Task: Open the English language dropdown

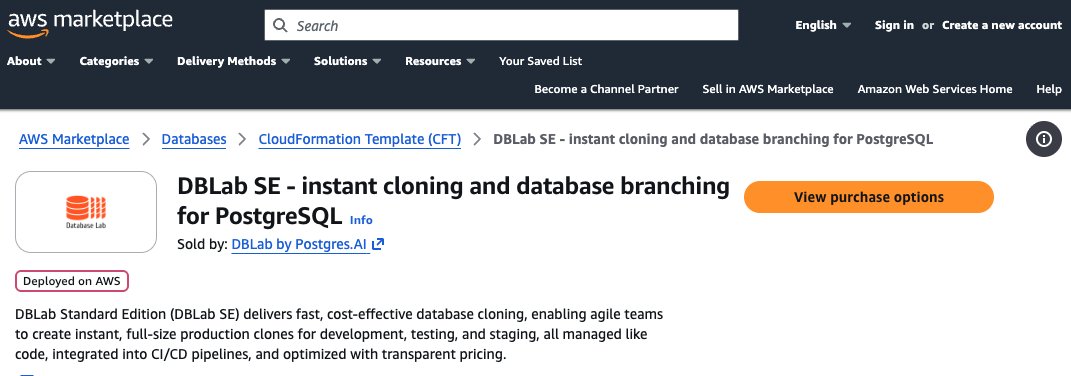Action: tap(823, 25)
